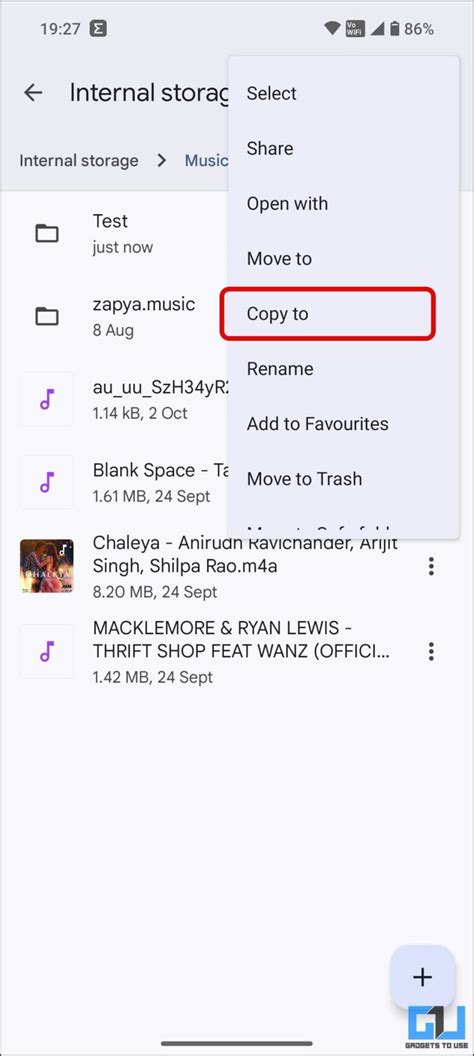Tap the au_uu music note icon
This screenshot has height=1056, width=474.
[x=46, y=399]
